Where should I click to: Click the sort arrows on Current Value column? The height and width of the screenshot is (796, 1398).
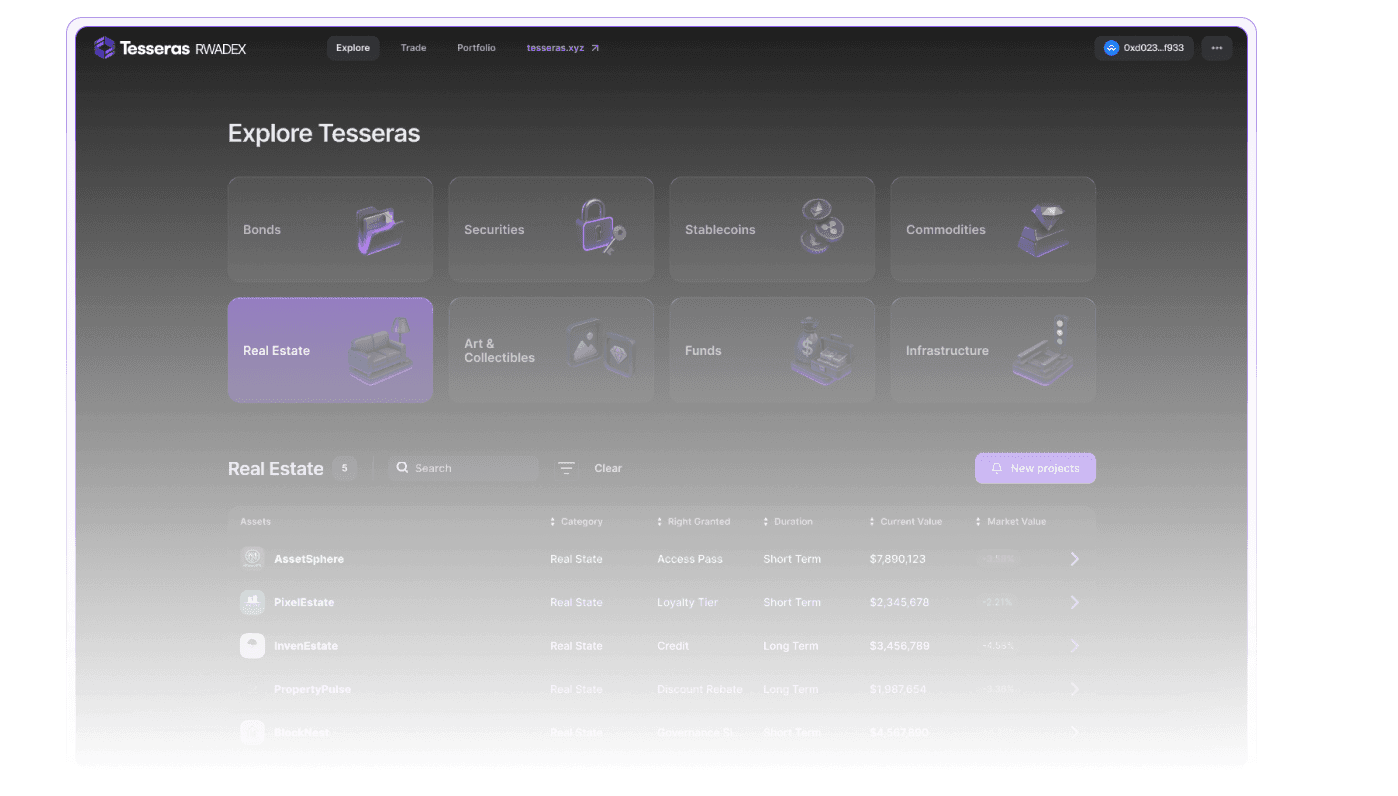pyautogui.click(x=872, y=521)
